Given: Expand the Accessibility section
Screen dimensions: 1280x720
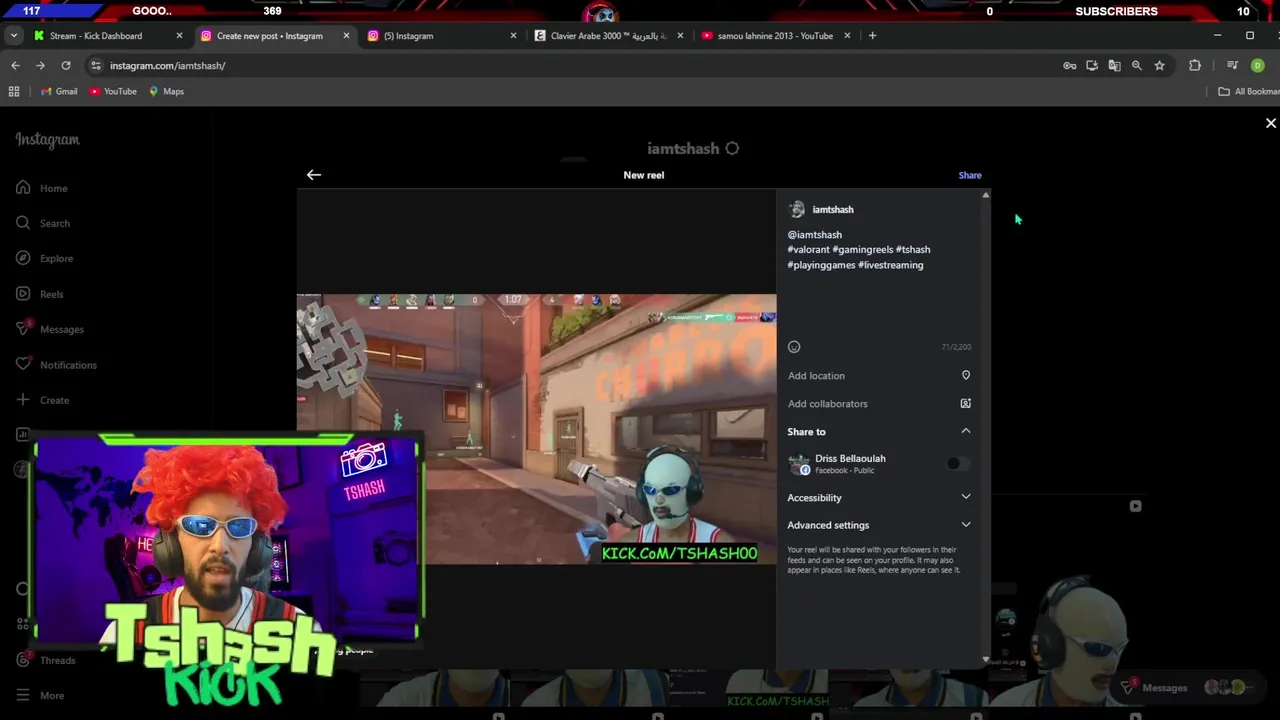Looking at the screenshot, I should pyautogui.click(x=879, y=497).
